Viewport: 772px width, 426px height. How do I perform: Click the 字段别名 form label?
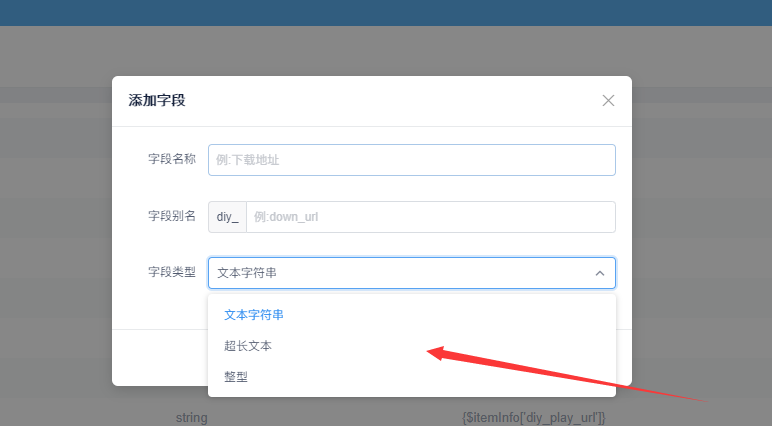172,216
